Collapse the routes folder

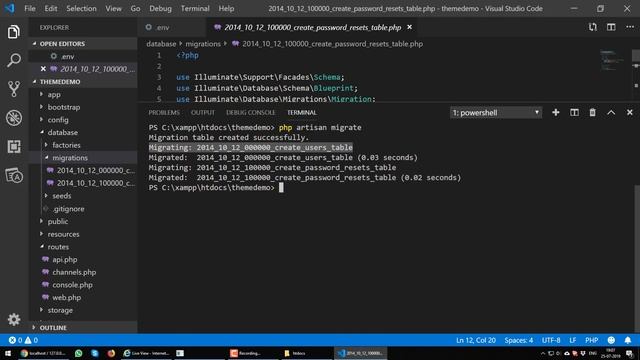pyautogui.click(x=58, y=247)
